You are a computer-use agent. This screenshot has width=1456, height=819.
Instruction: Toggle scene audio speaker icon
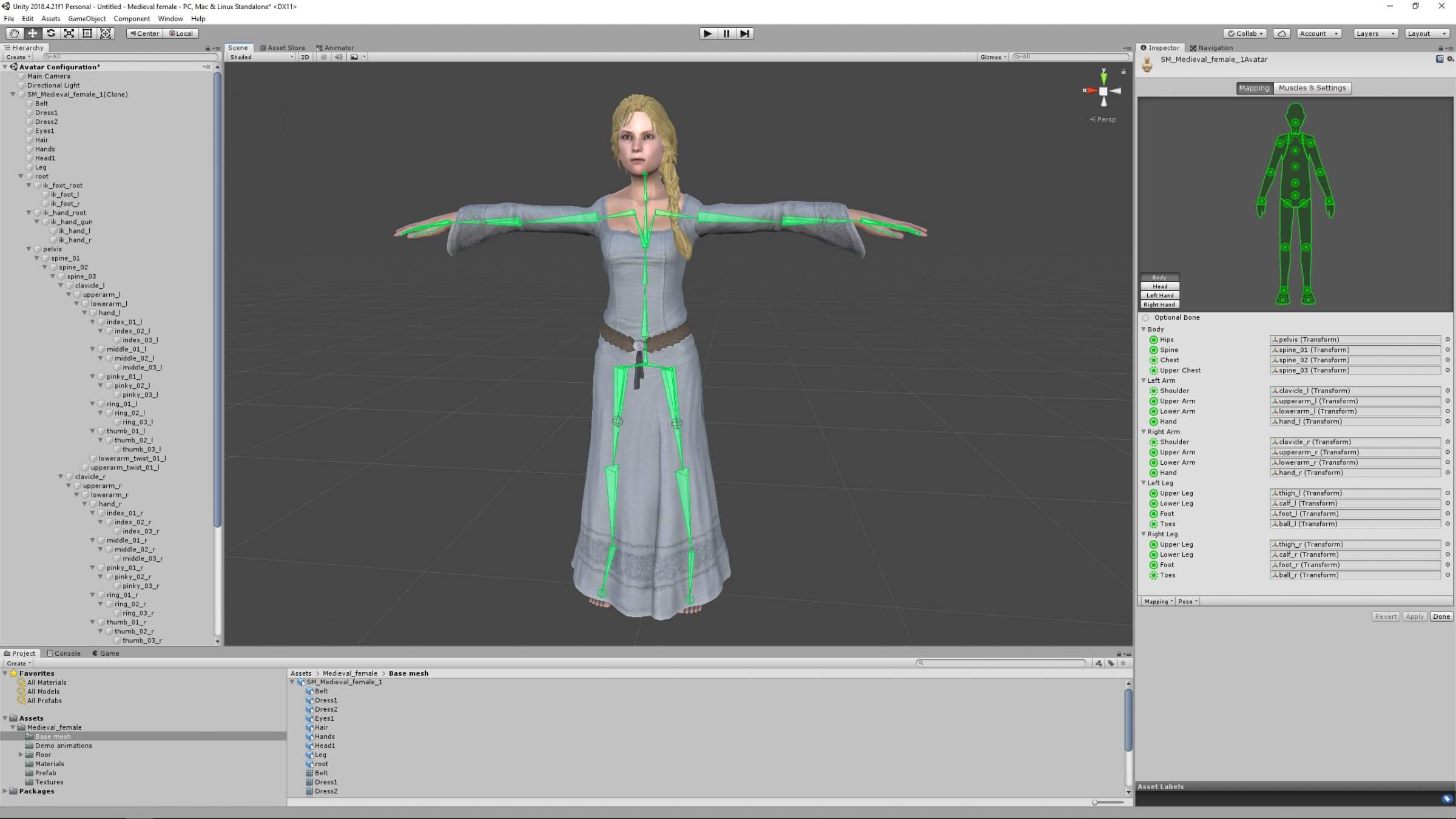(x=339, y=57)
